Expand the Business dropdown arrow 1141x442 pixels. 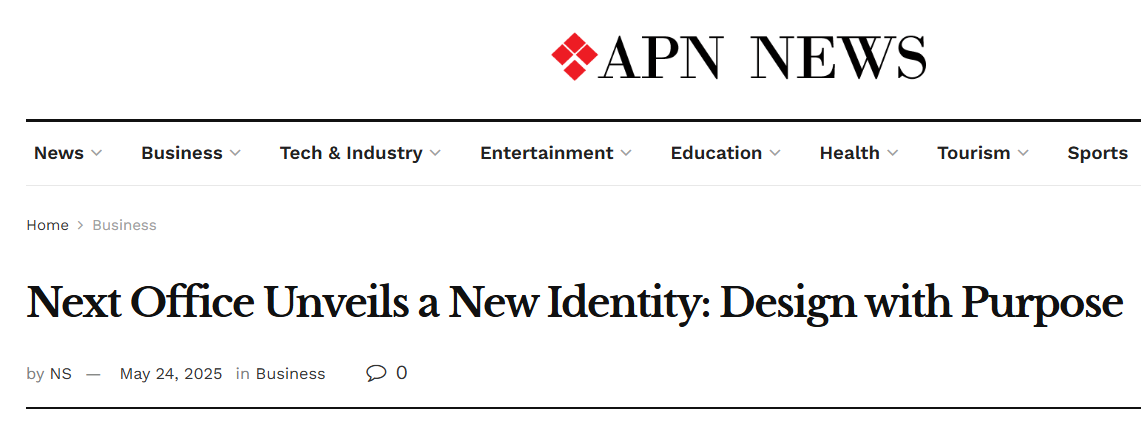pos(235,154)
